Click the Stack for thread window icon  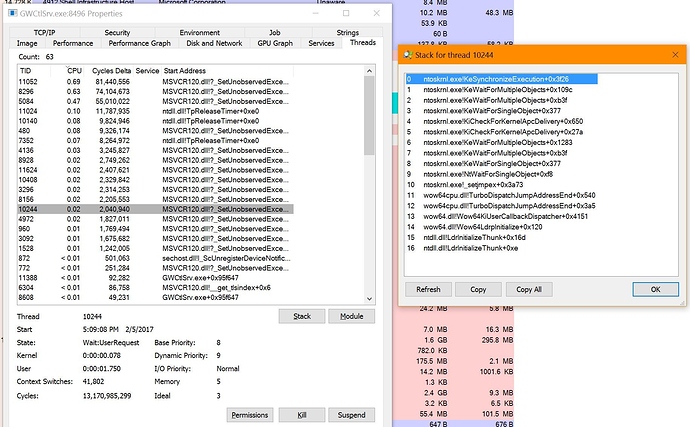pyautogui.click(x=407, y=57)
